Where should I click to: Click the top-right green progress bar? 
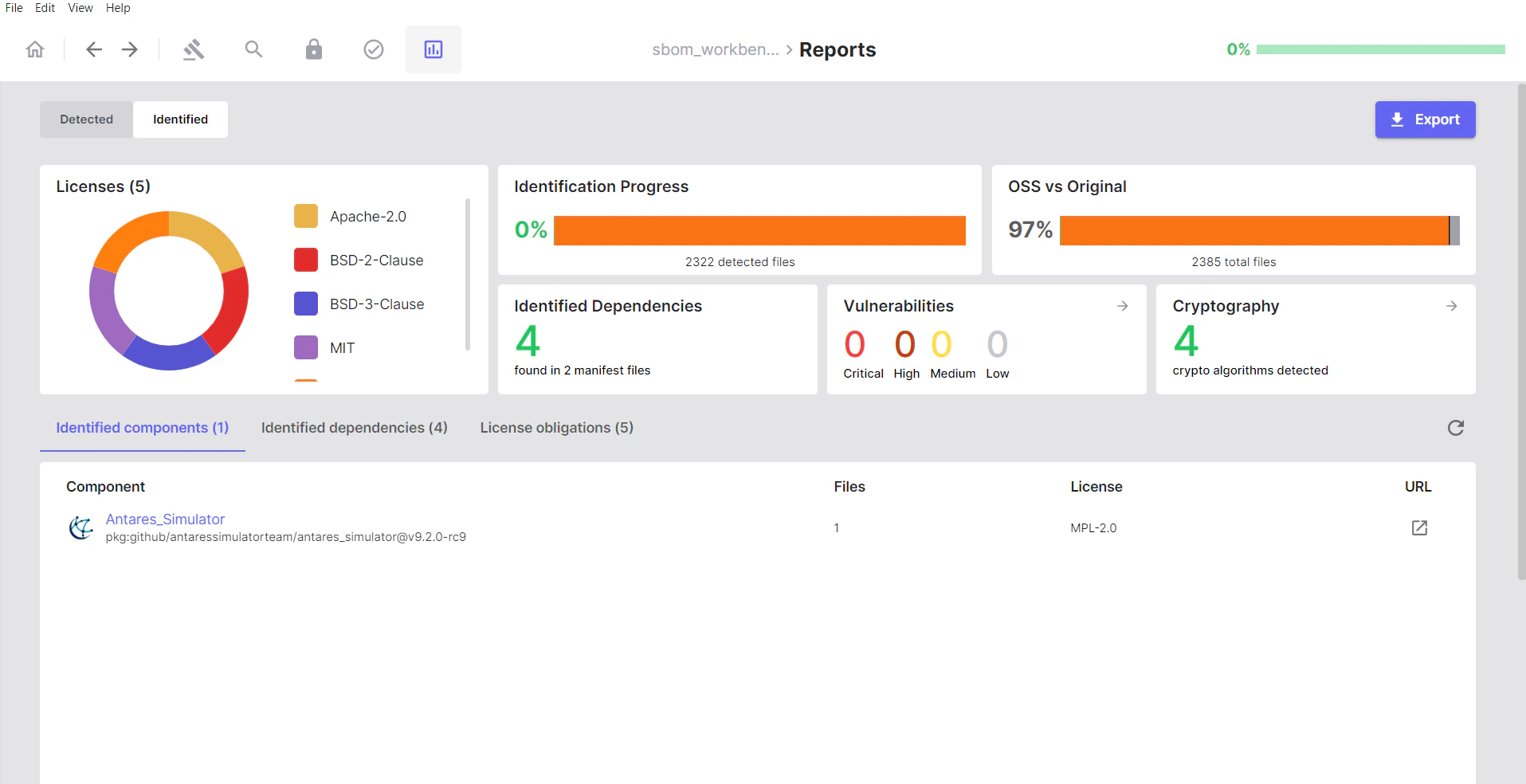tap(1380, 49)
